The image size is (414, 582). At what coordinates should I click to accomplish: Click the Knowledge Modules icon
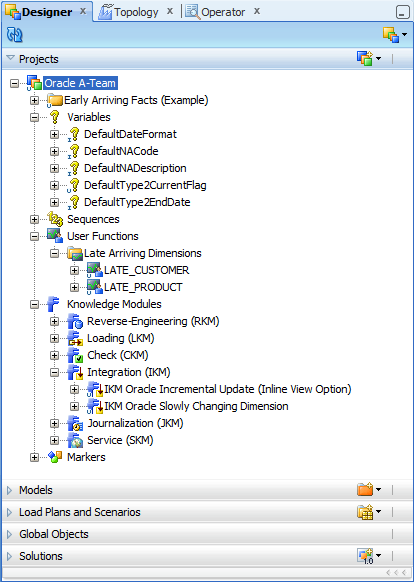(53, 304)
